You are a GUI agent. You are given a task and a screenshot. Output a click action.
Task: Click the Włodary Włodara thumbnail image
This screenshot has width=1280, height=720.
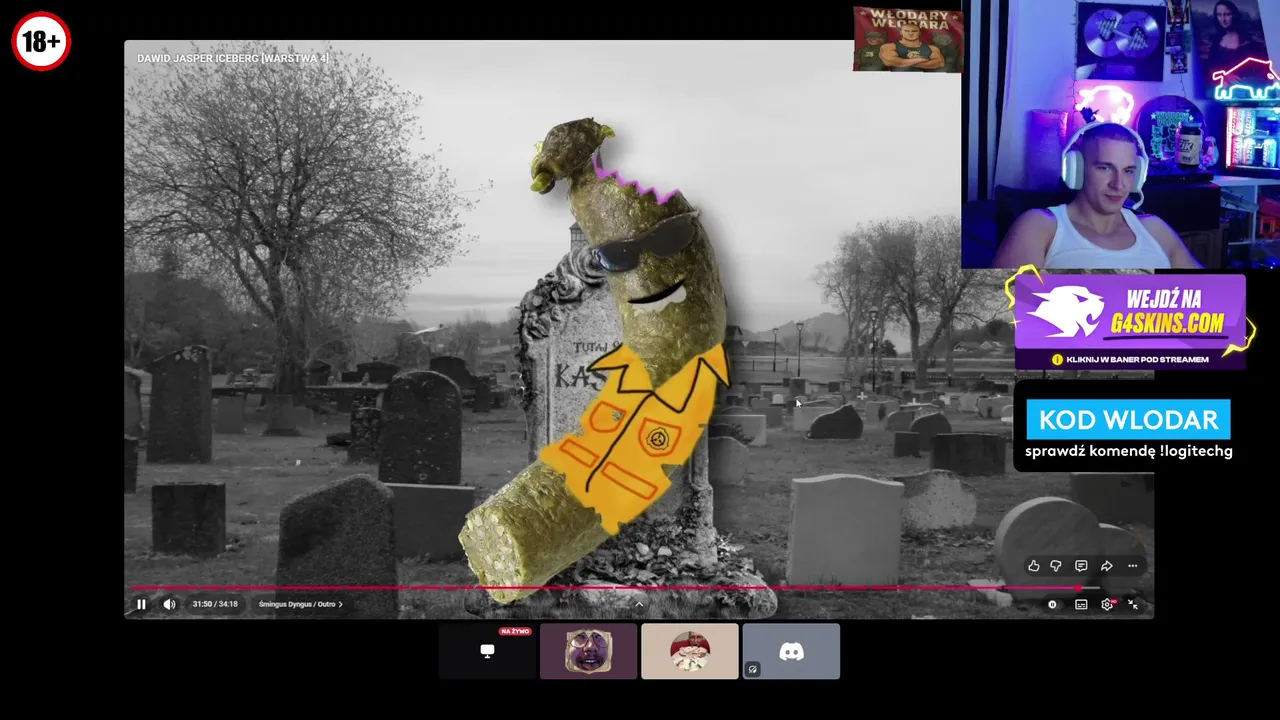coord(907,39)
